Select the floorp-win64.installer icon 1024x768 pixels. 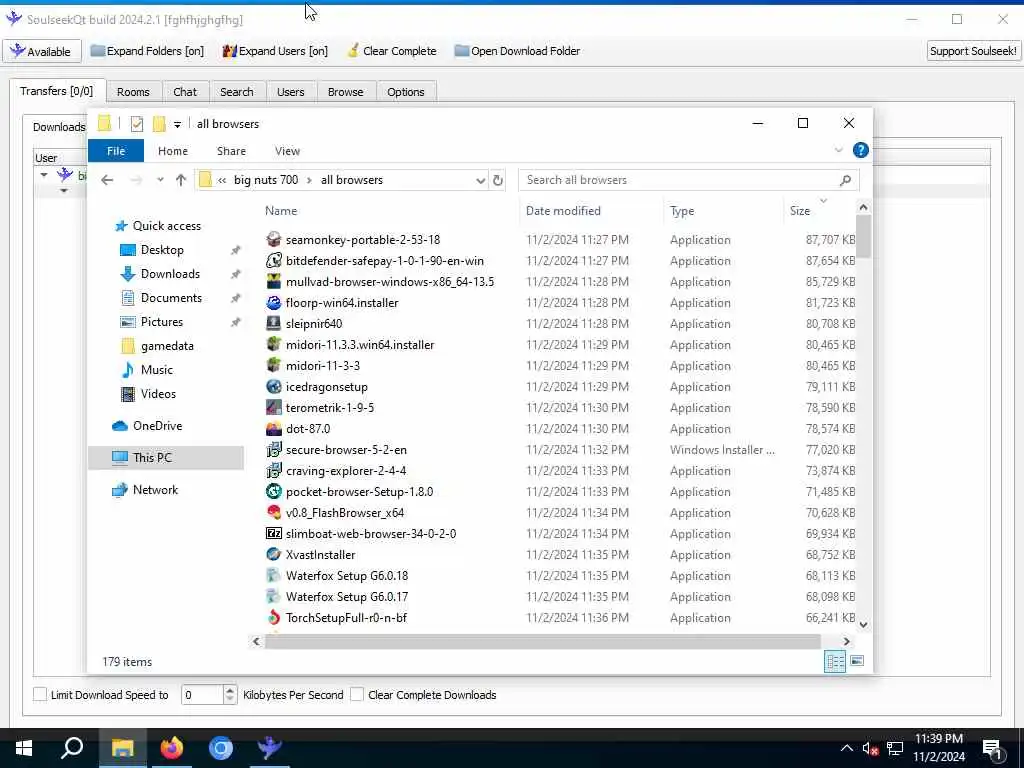274,302
